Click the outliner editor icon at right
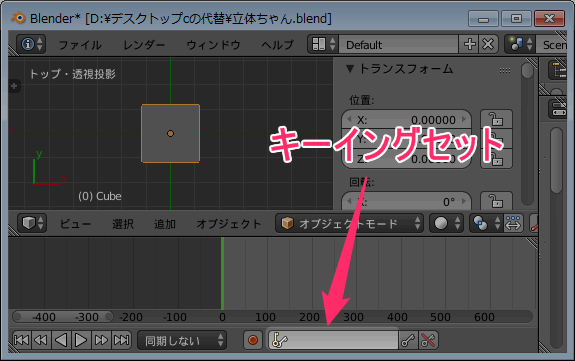 558,70
